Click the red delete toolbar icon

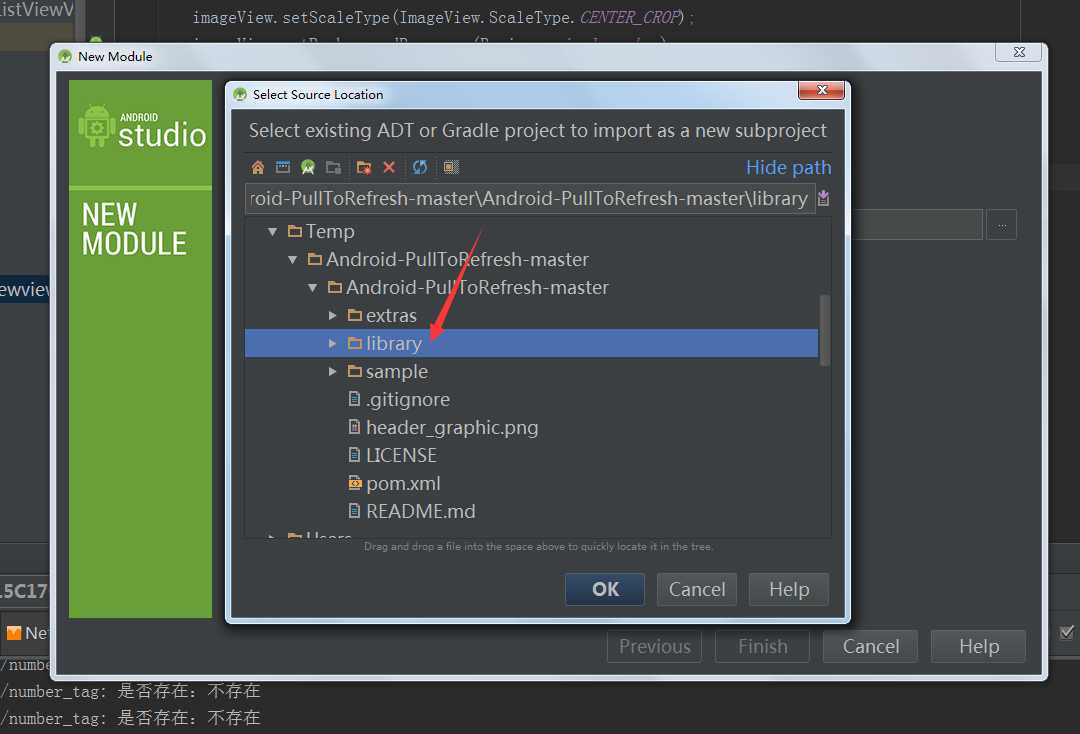click(x=389, y=167)
